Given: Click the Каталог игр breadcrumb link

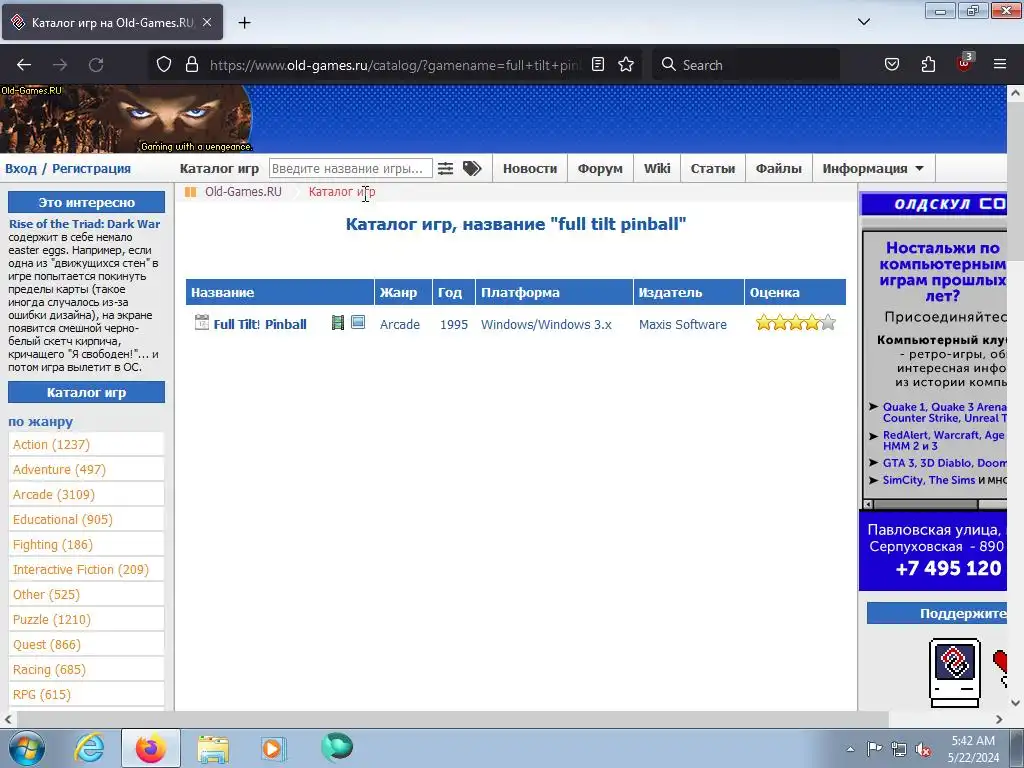Looking at the screenshot, I should pyautogui.click(x=342, y=192).
